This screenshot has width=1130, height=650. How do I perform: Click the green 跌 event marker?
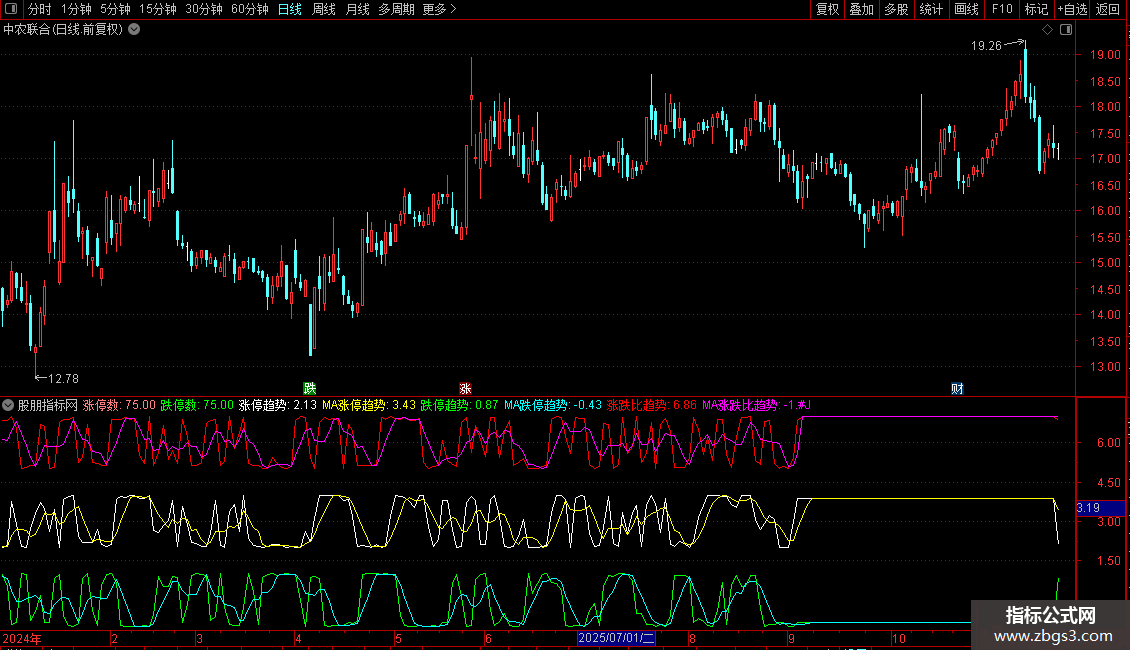[310, 388]
